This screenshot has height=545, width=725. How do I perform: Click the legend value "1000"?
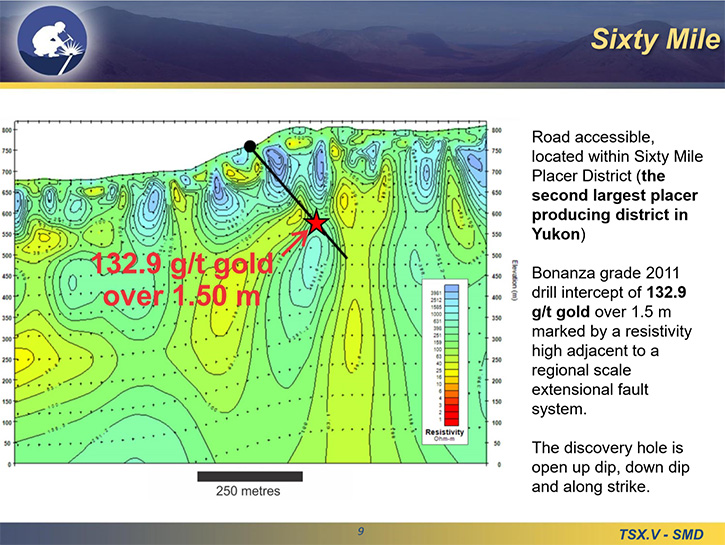point(436,314)
